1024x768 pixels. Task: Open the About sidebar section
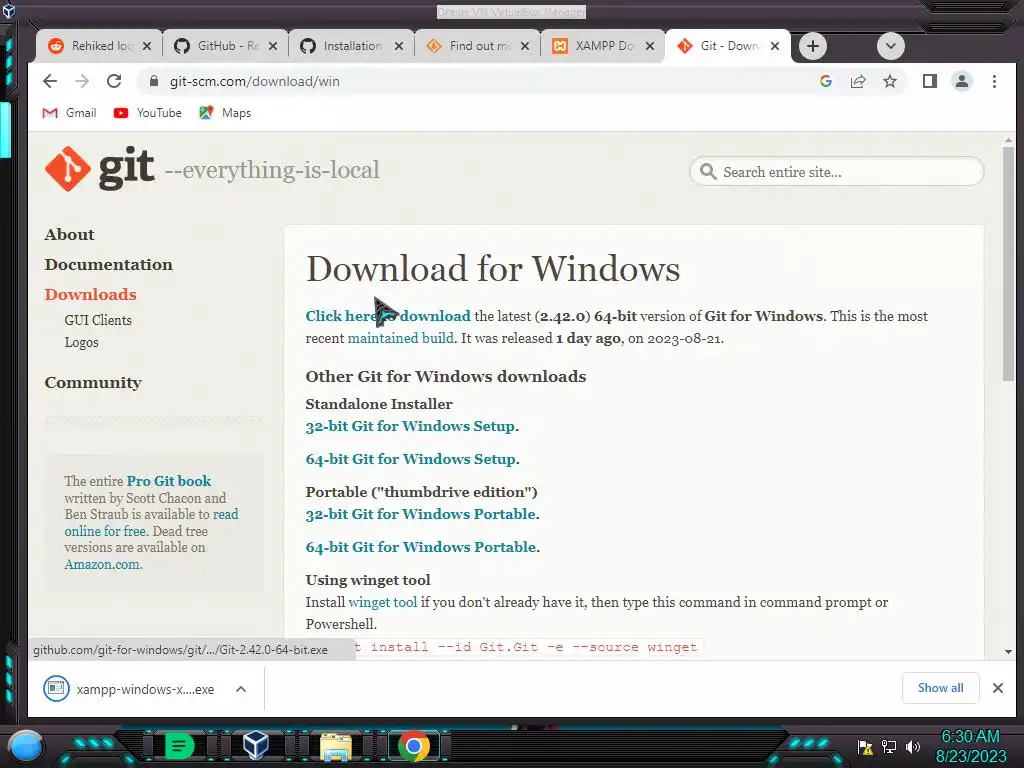[69, 234]
